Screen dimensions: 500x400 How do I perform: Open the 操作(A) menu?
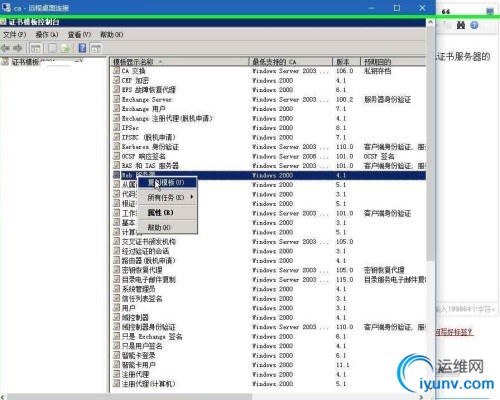pyautogui.click(x=47, y=35)
